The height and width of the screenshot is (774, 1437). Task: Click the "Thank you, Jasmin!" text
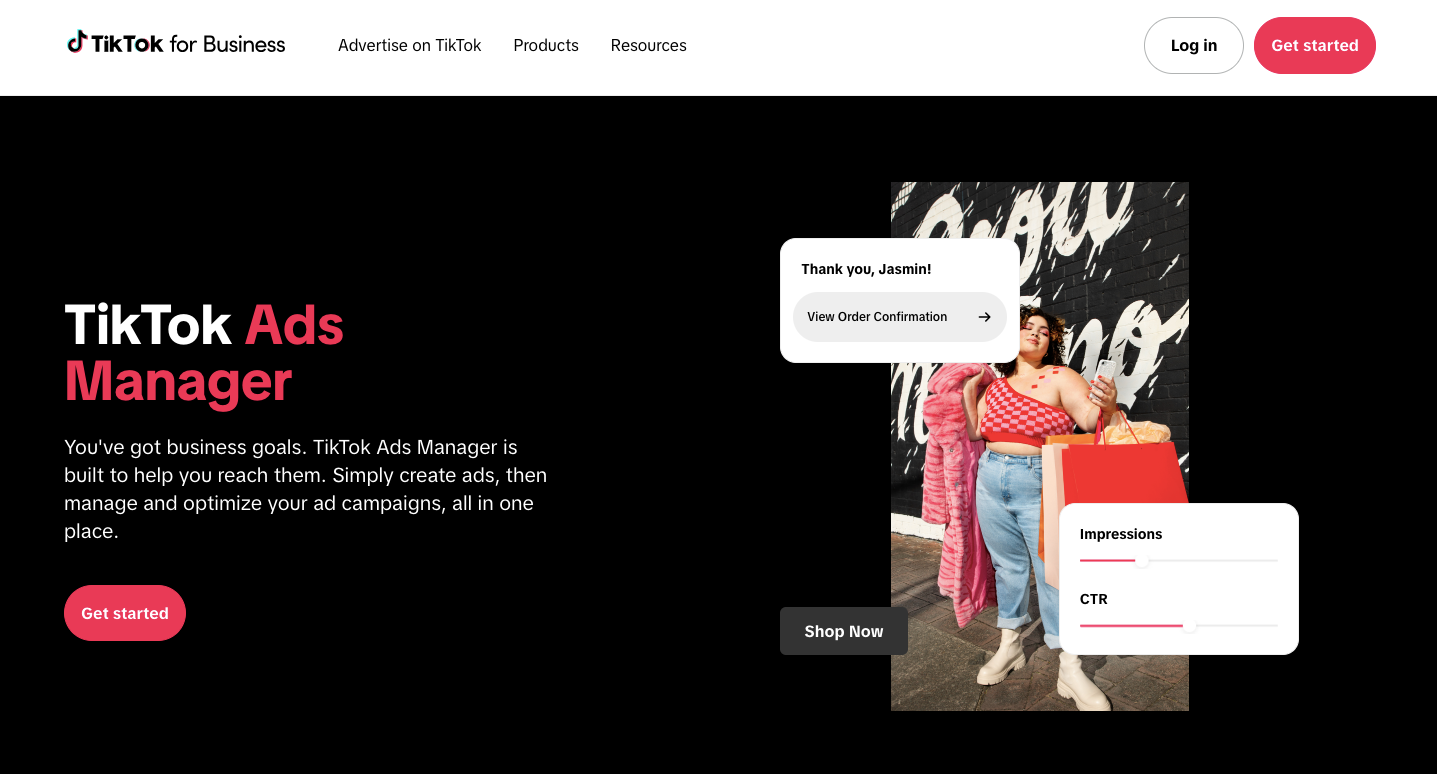coord(866,269)
